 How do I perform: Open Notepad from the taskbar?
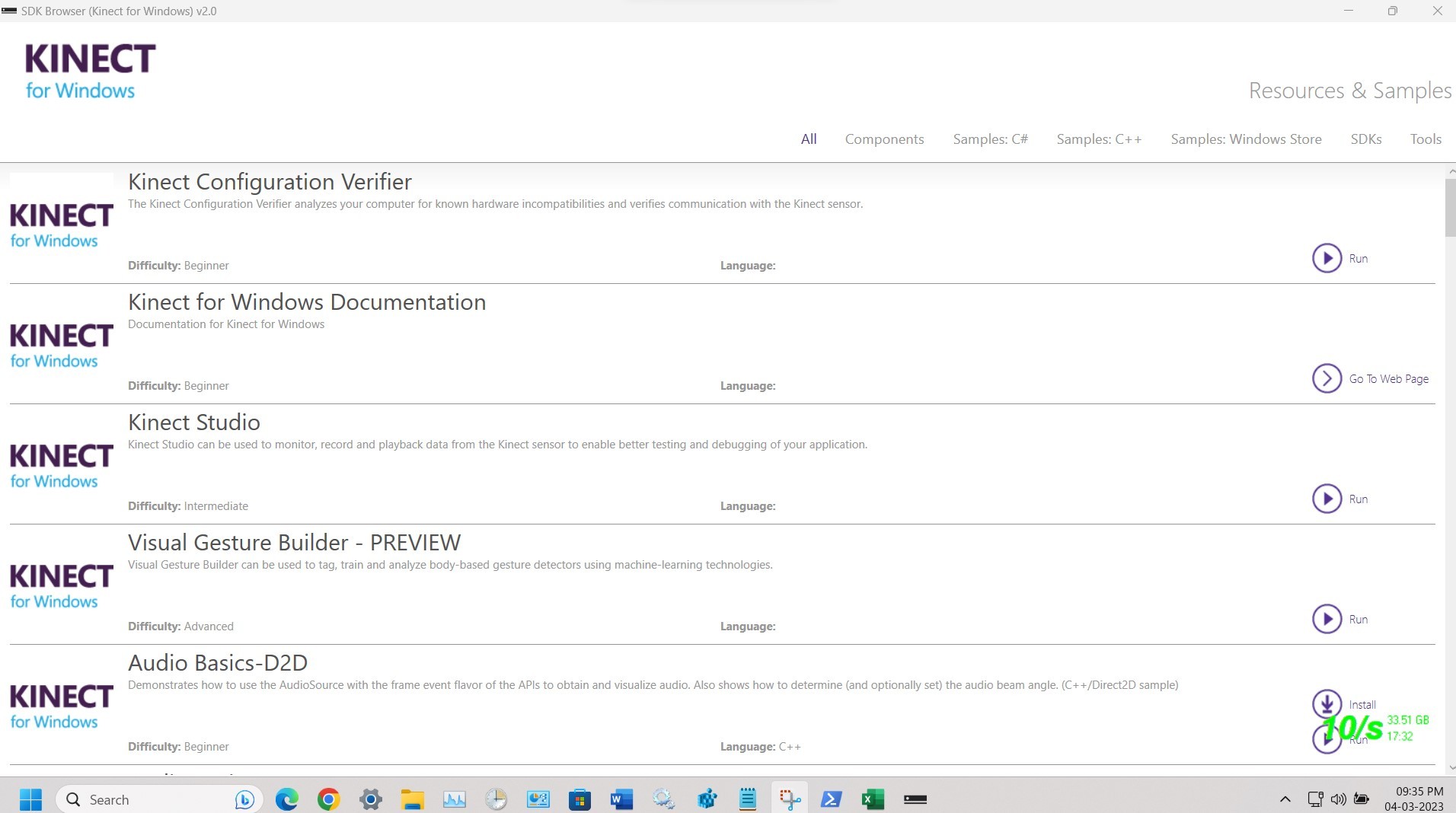coord(748,799)
